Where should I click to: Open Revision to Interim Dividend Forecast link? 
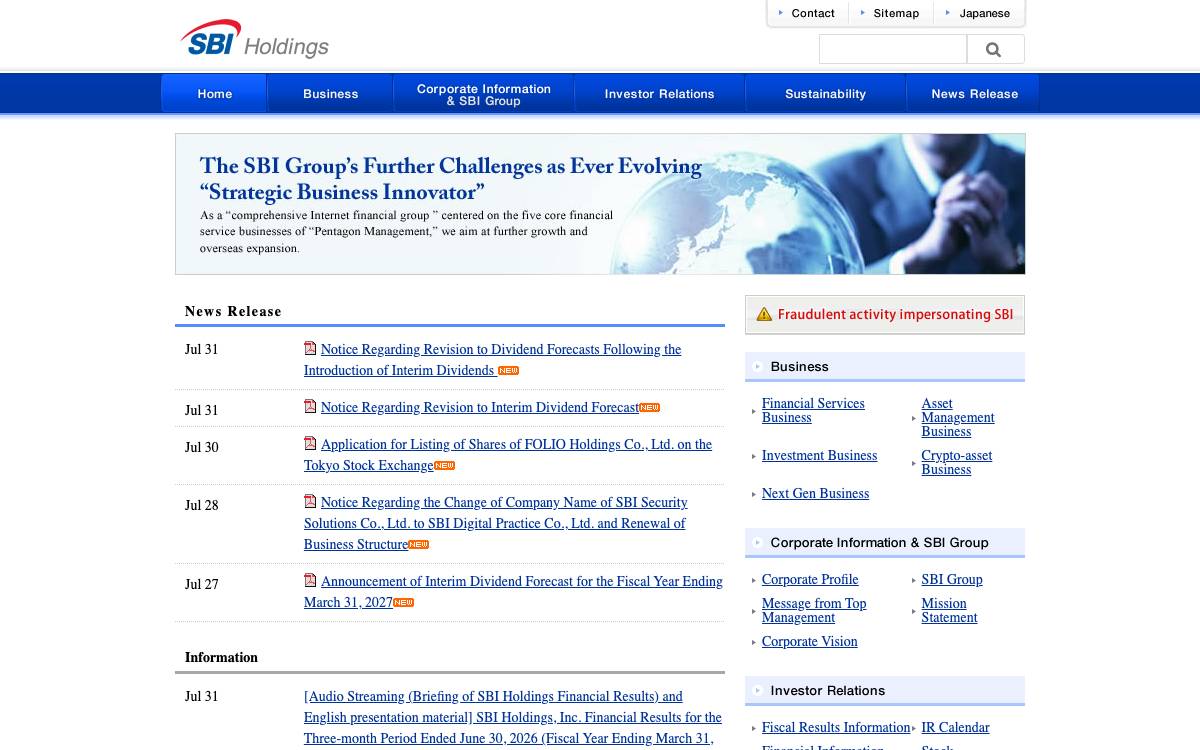tap(479, 407)
